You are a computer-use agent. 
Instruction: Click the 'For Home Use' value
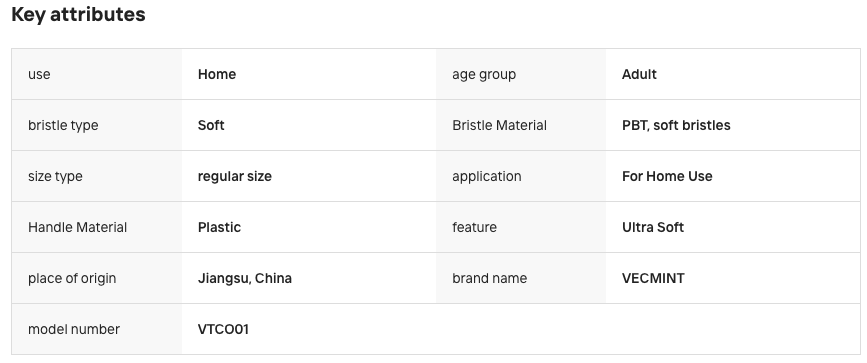point(667,176)
